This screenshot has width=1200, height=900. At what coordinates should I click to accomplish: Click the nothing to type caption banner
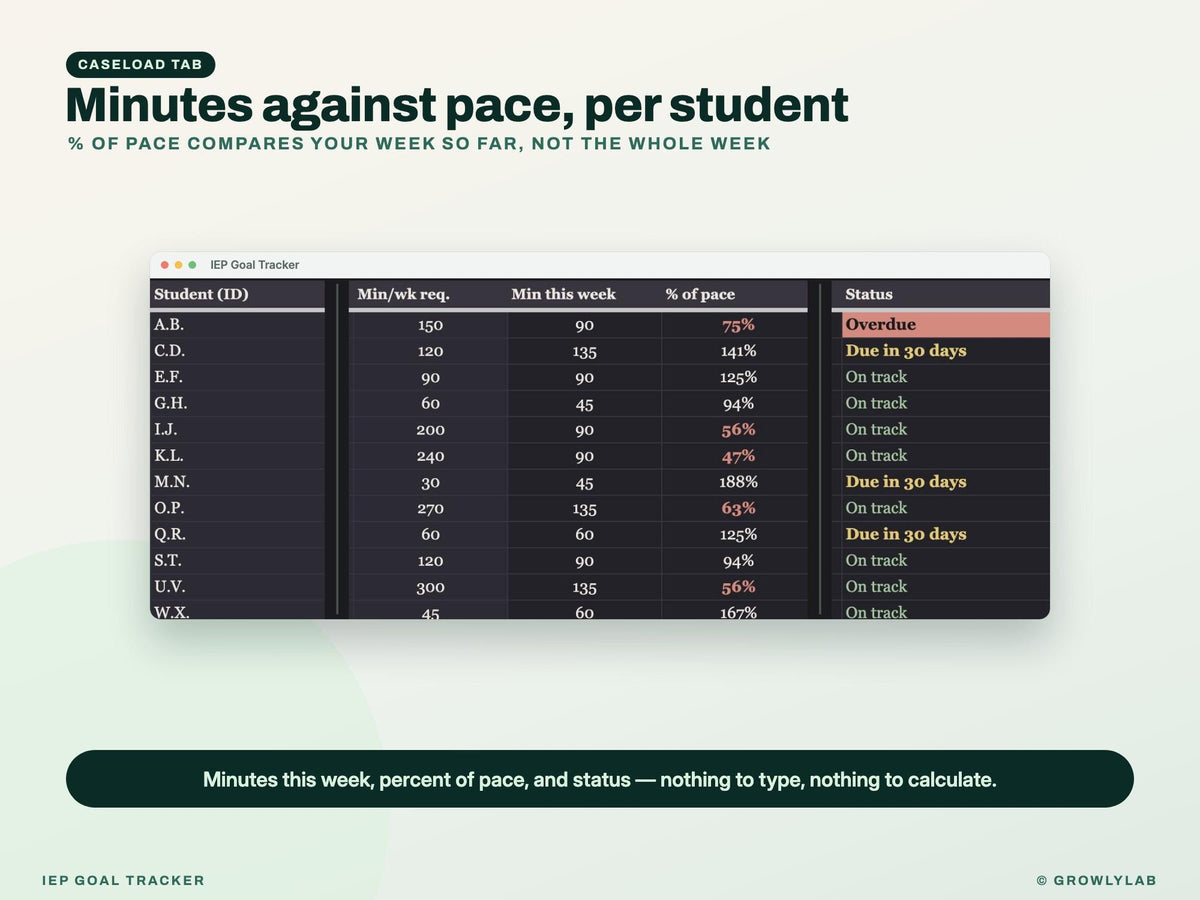[x=600, y=779]
